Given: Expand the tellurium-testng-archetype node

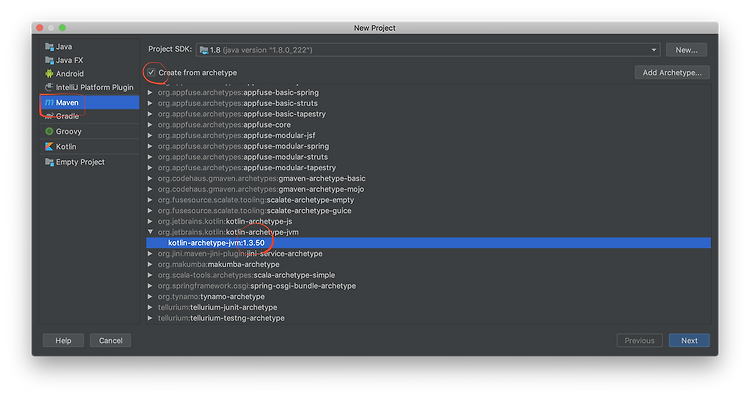Looking at the screenshot, I should (x=150, y=318).
